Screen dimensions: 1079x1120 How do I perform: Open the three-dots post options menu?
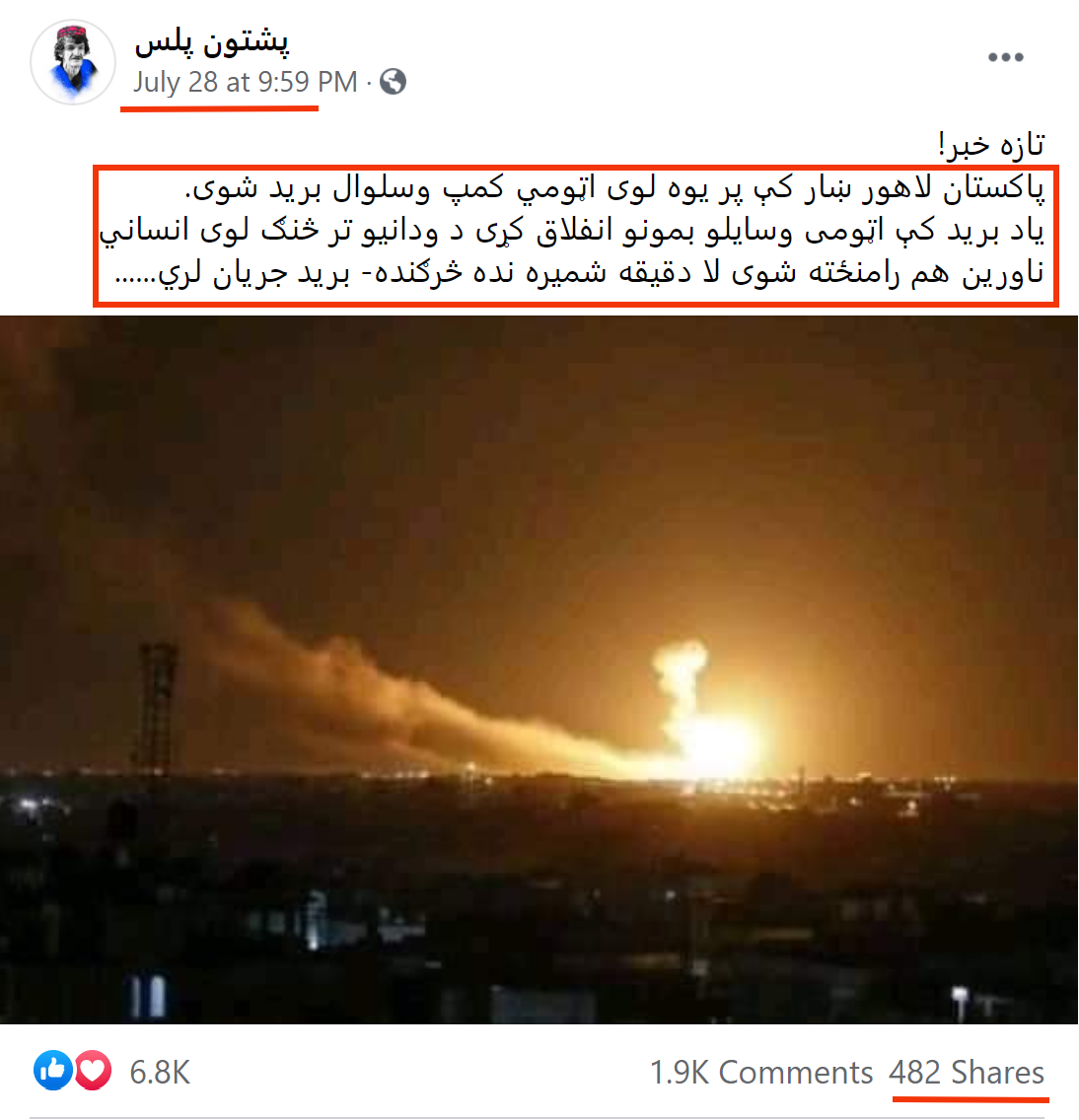[x=1005, y=57]
